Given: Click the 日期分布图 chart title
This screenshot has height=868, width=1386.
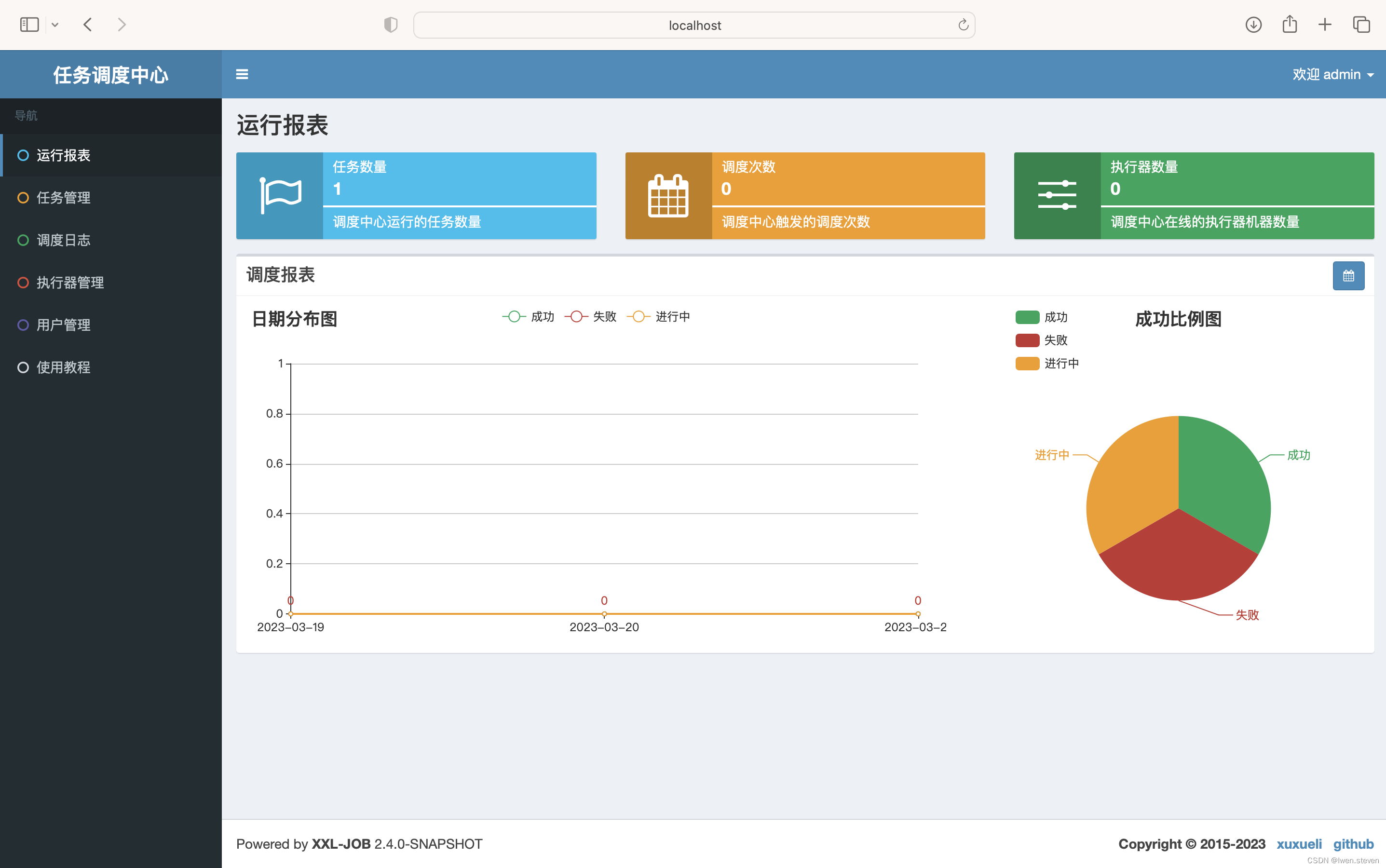Looking at the screenshot, I should pos(295,319).
